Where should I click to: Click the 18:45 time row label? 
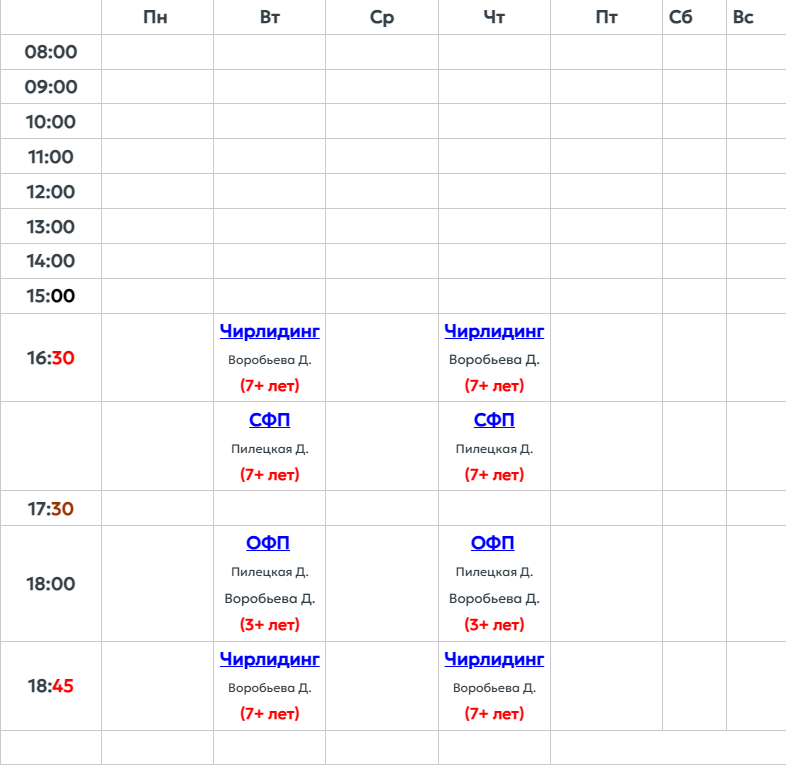click(51, 686)
